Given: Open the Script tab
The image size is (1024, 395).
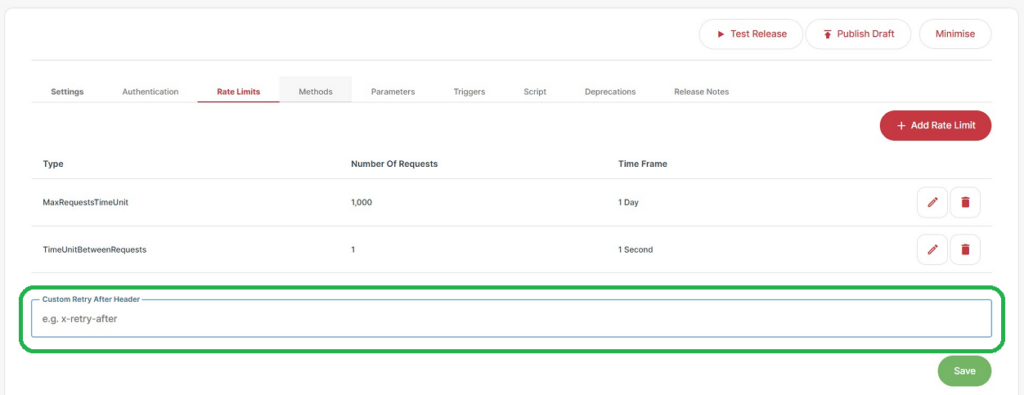Looking at the screenshot, I should 535,91.
